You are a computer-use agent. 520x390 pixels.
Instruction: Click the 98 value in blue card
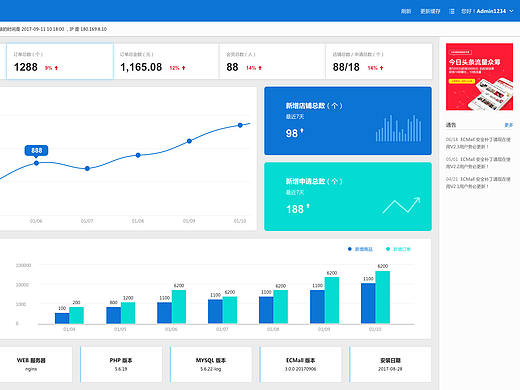point(292,133)
